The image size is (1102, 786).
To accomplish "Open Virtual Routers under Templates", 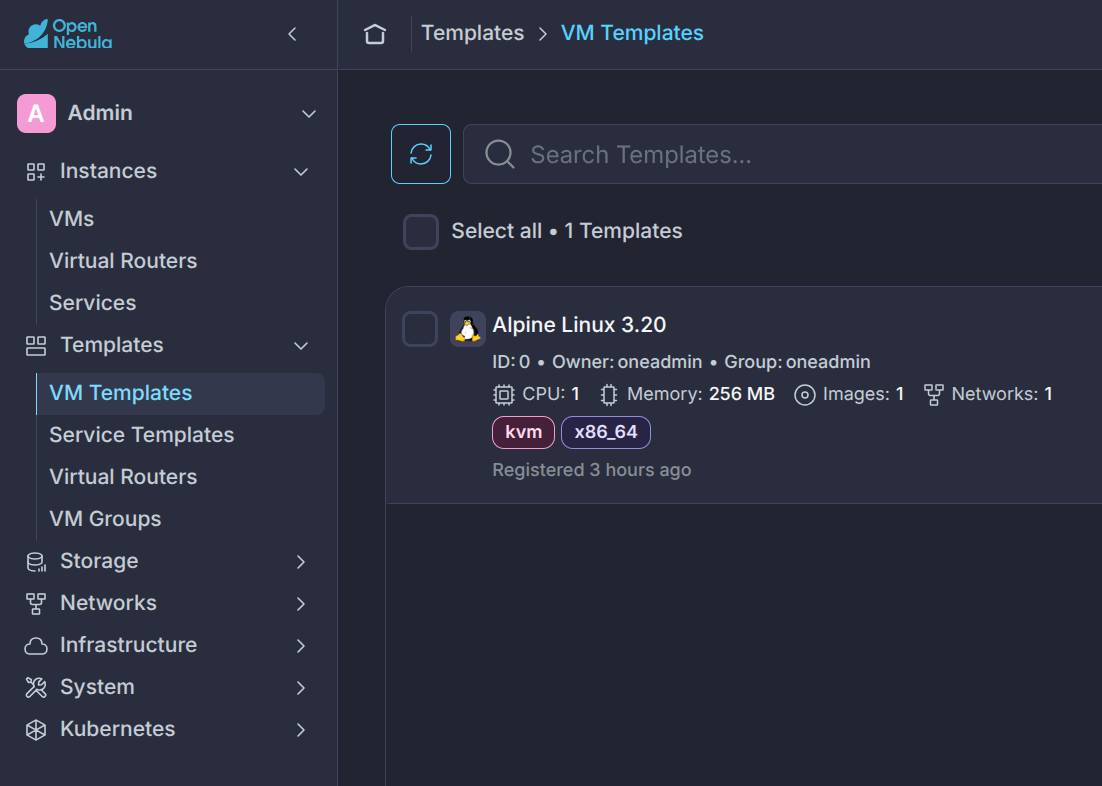I will [123, 477].
